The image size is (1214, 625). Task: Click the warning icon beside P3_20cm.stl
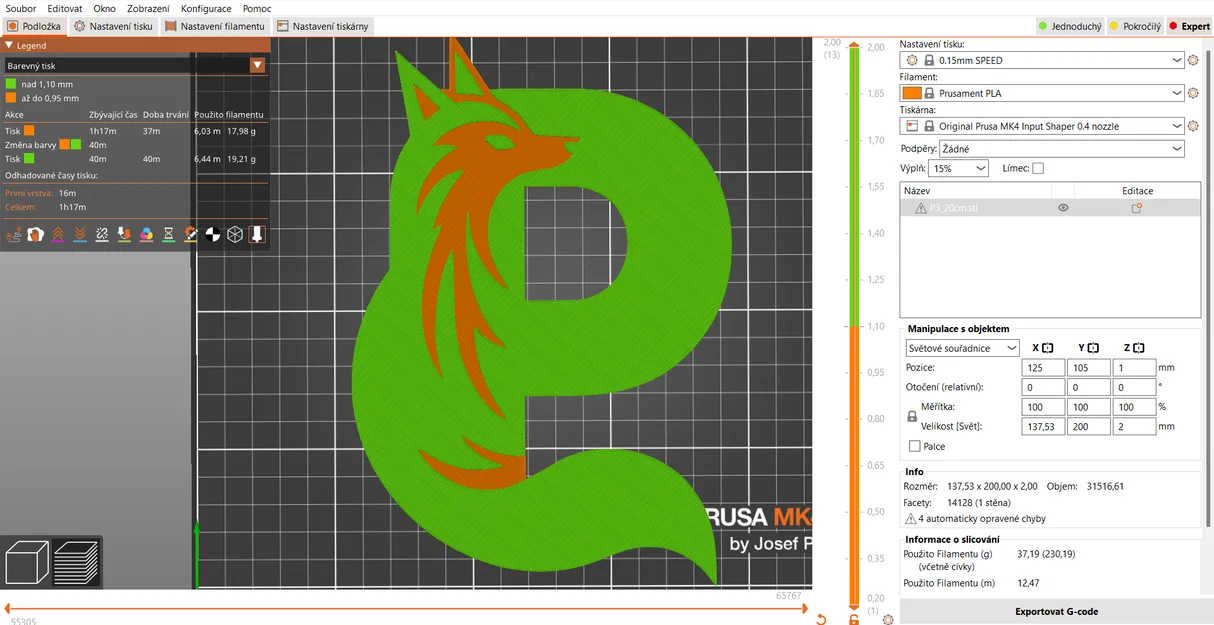[x=920, y=208]
